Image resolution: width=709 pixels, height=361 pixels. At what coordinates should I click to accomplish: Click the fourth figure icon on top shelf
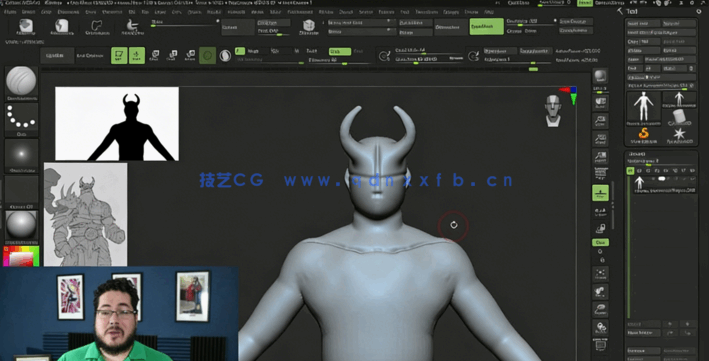click(132, 27)
